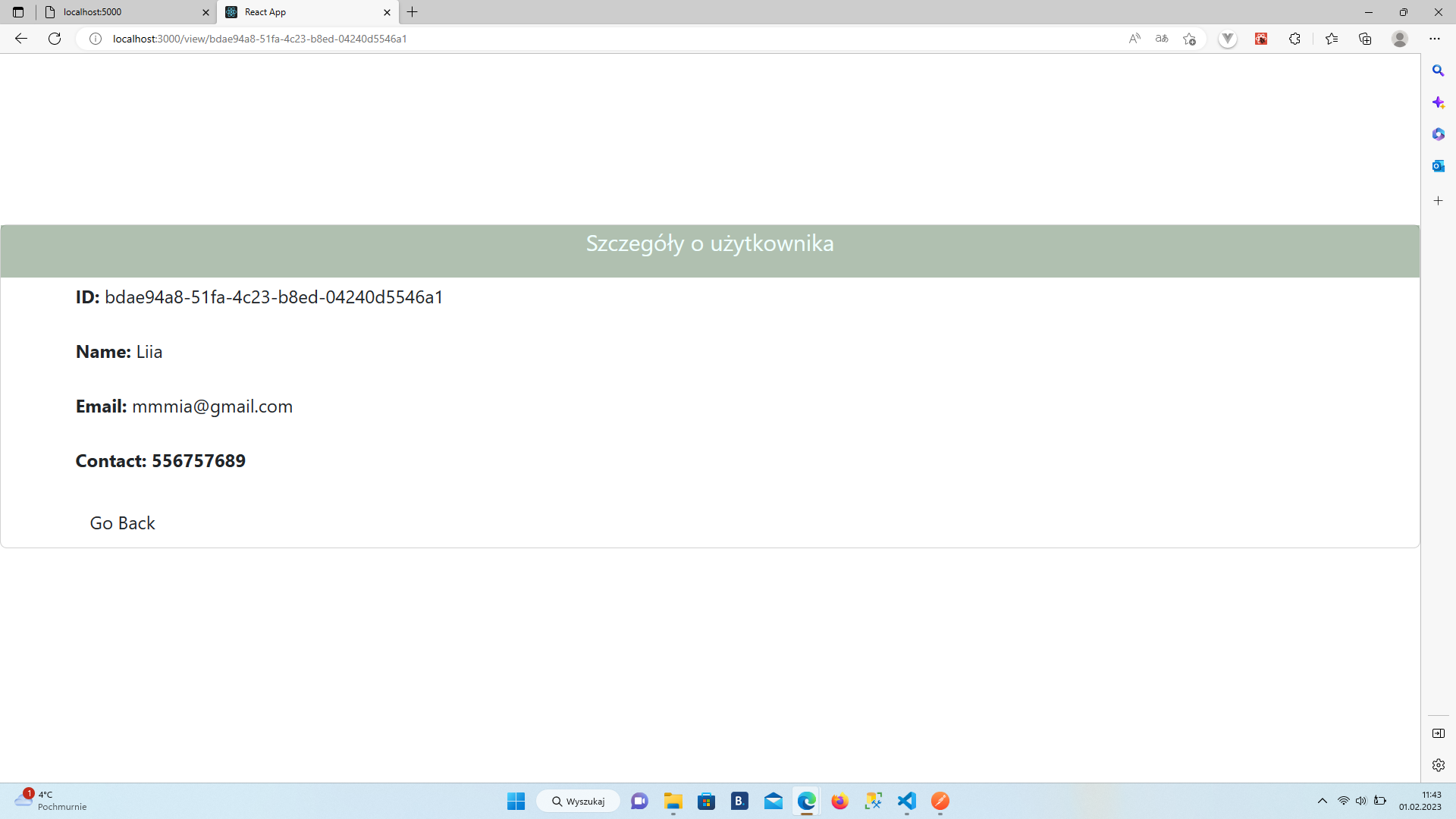Add page to favorites star

pyautogui.click(x=1189, y=39)
